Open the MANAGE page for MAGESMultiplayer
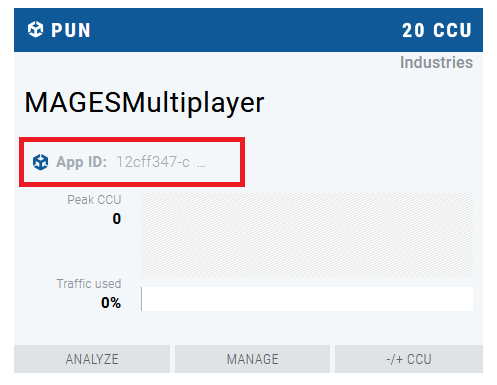497x385 pixels. coord(252,359)
